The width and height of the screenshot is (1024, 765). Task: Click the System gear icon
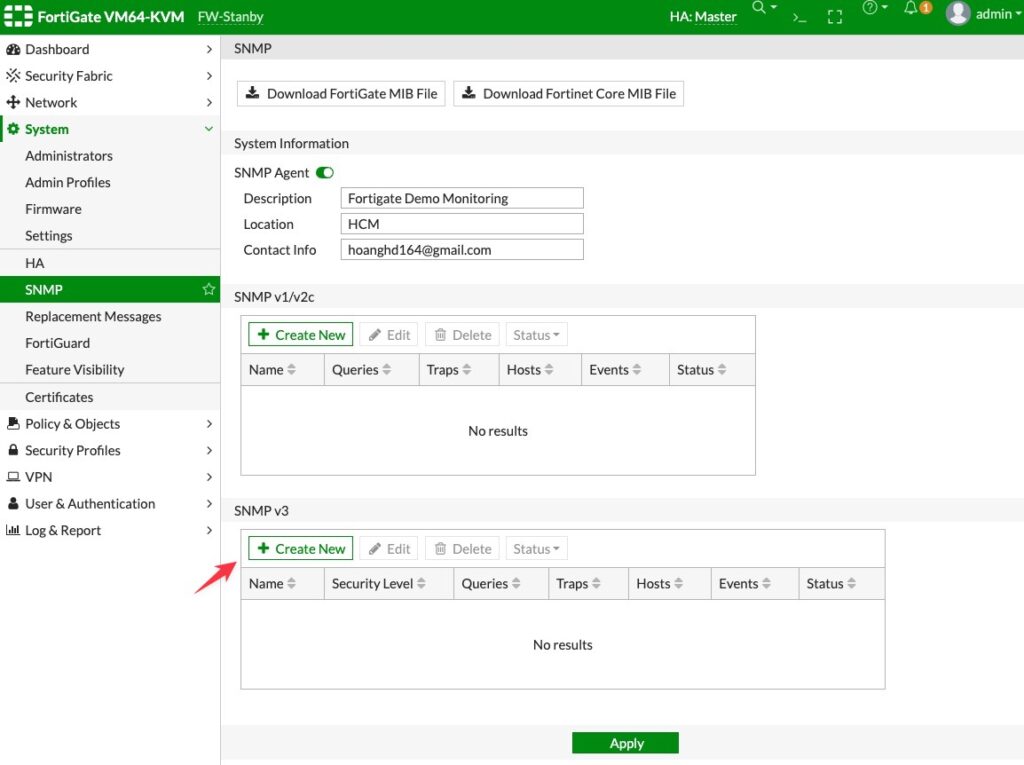pyautogui.click(x=13, y=129)
